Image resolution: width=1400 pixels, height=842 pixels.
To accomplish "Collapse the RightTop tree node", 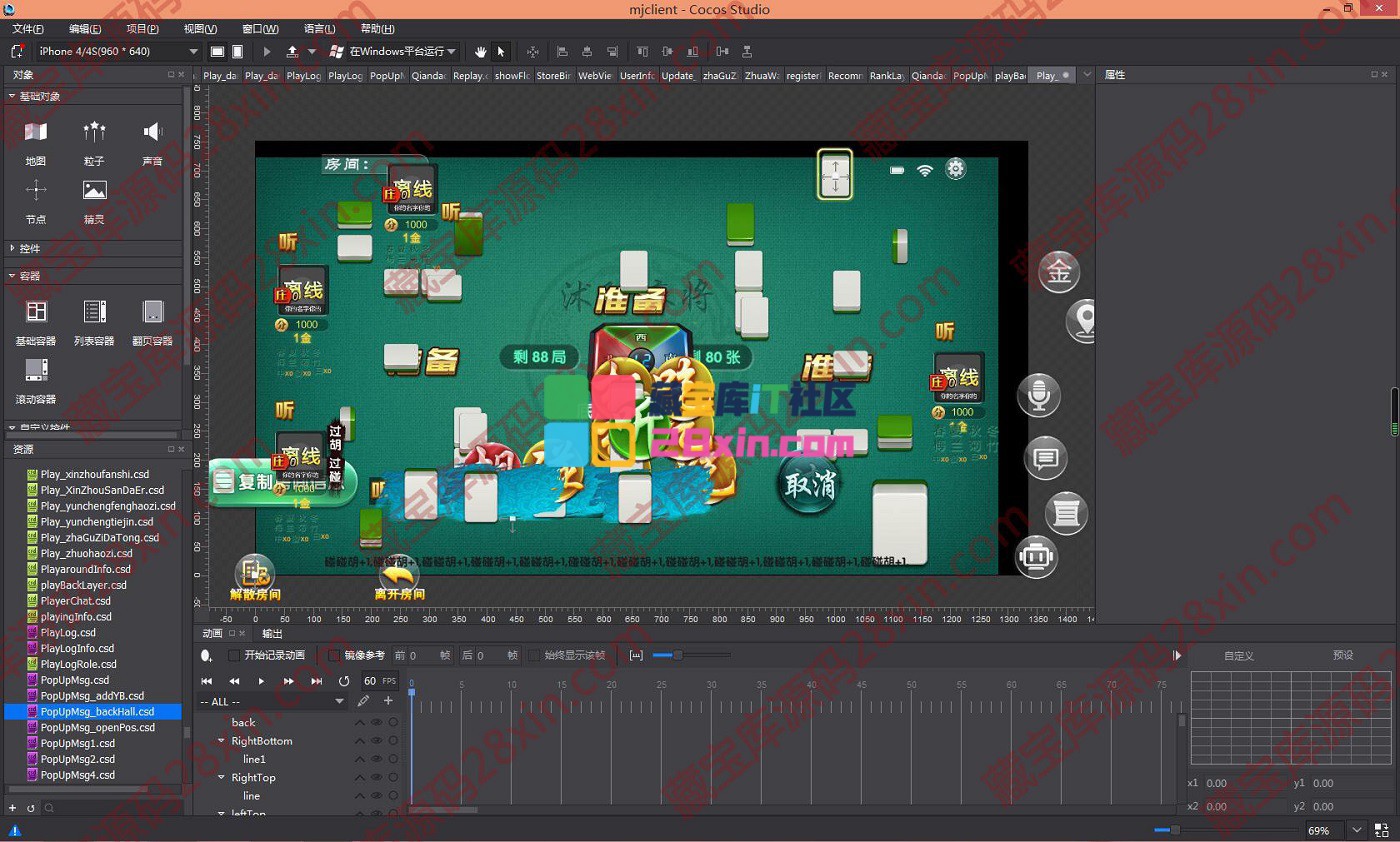I will [x=222, y=777].
